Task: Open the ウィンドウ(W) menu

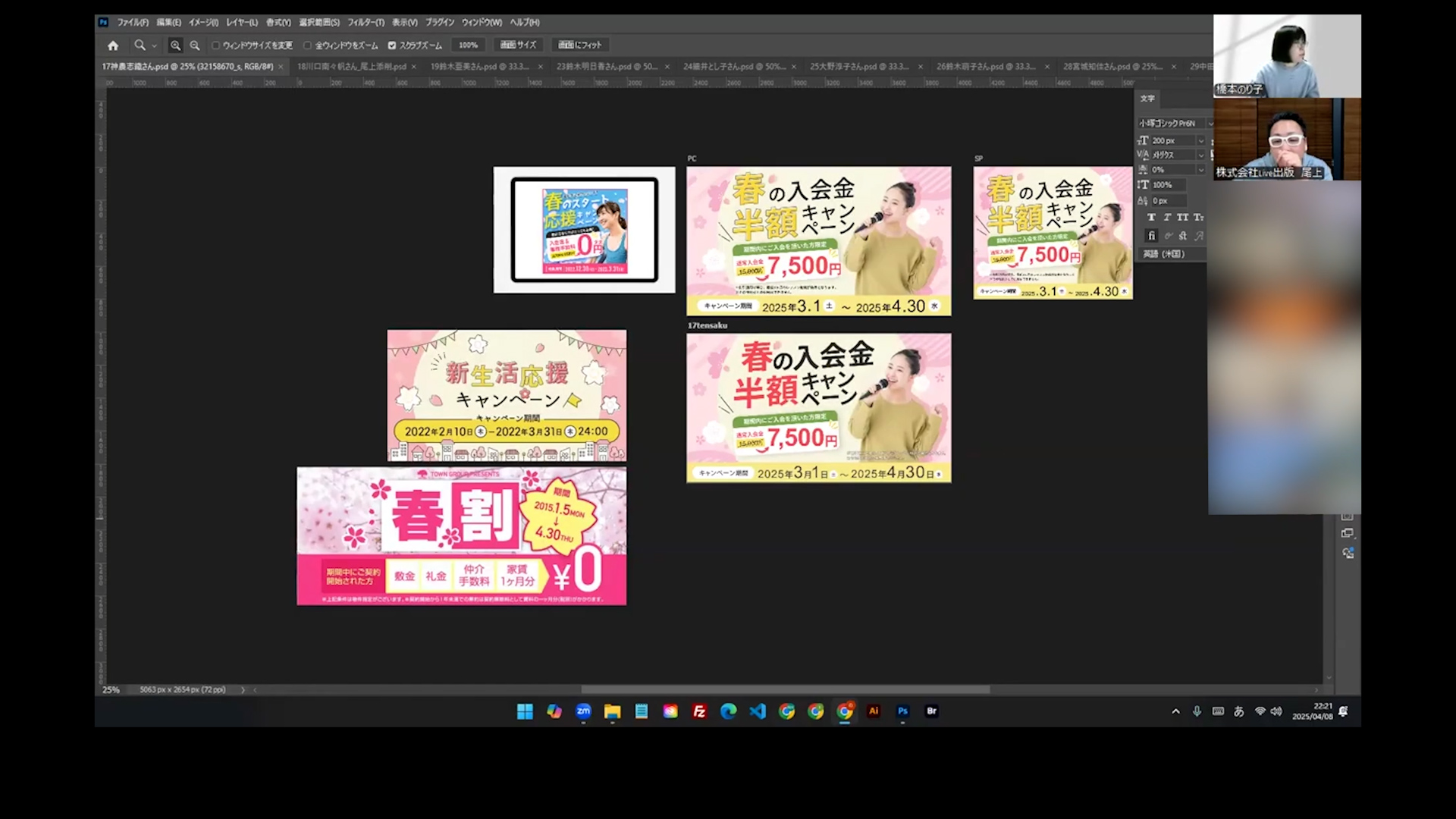Action: point(482,23)
